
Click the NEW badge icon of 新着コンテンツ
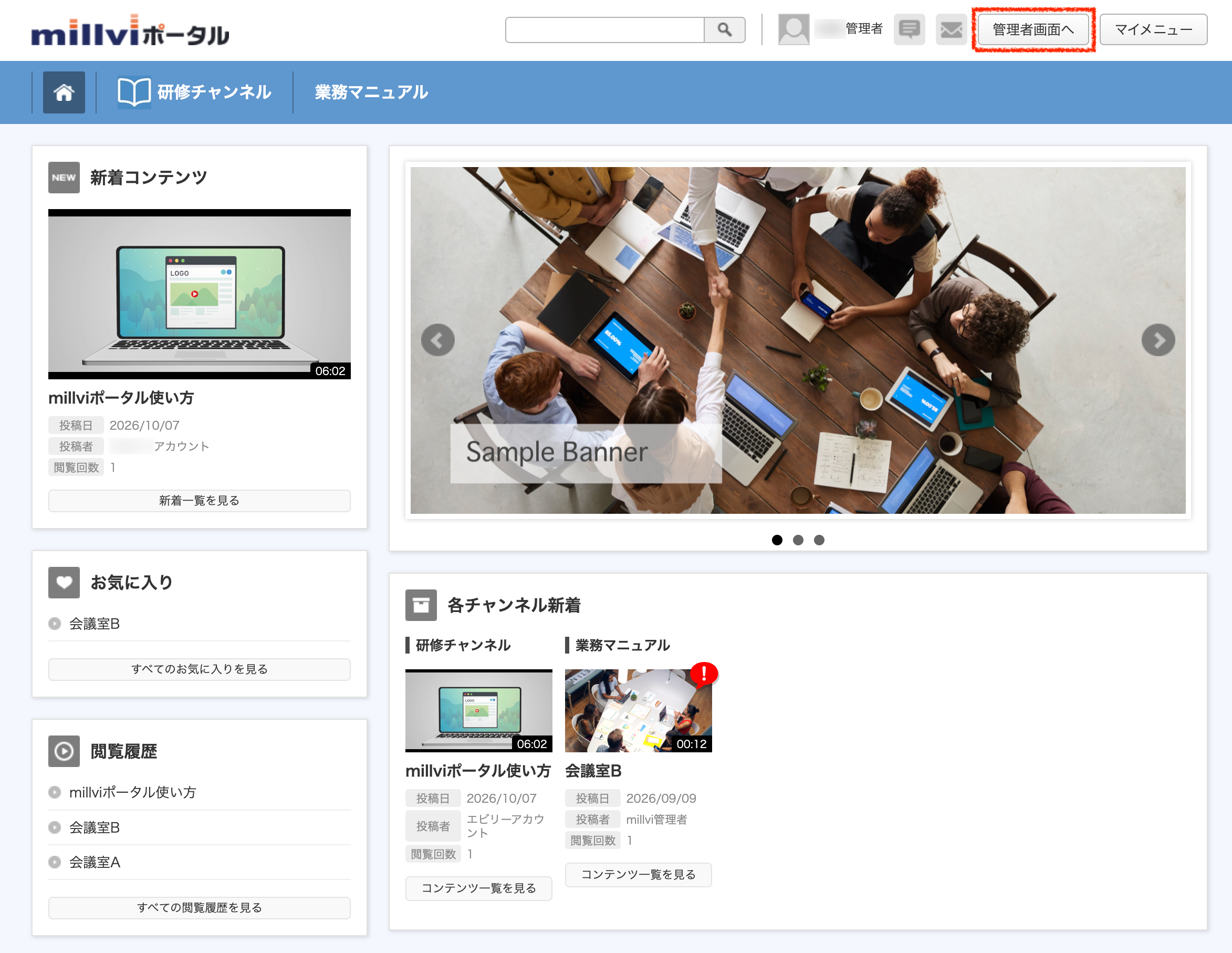pyautogui.click(x=64, y=178)
